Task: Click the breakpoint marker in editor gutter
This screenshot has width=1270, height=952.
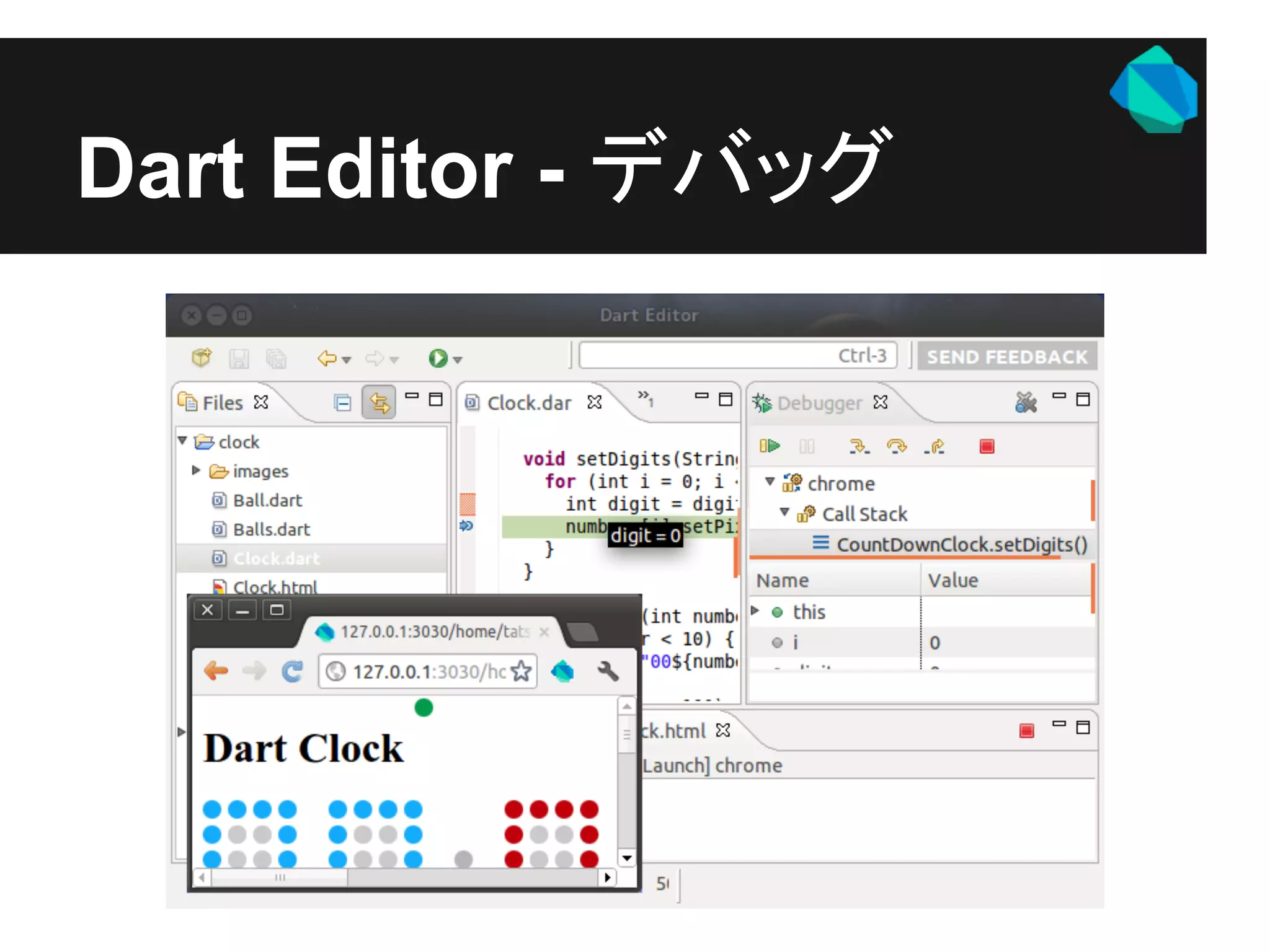Action: pyautogui.click(x=467, y=504)
